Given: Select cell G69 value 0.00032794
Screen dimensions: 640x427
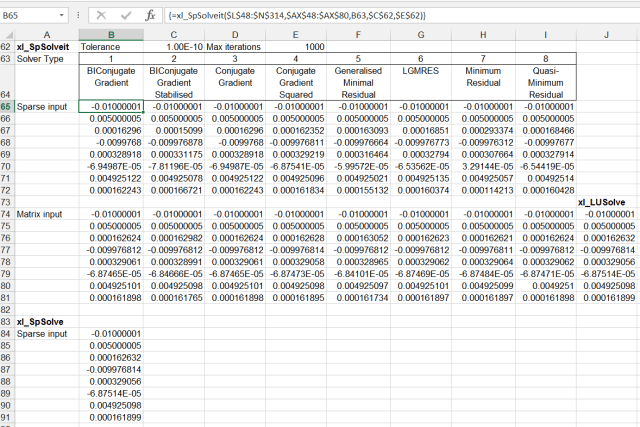Looking at the screenshot, I should [x=421, y=155].
